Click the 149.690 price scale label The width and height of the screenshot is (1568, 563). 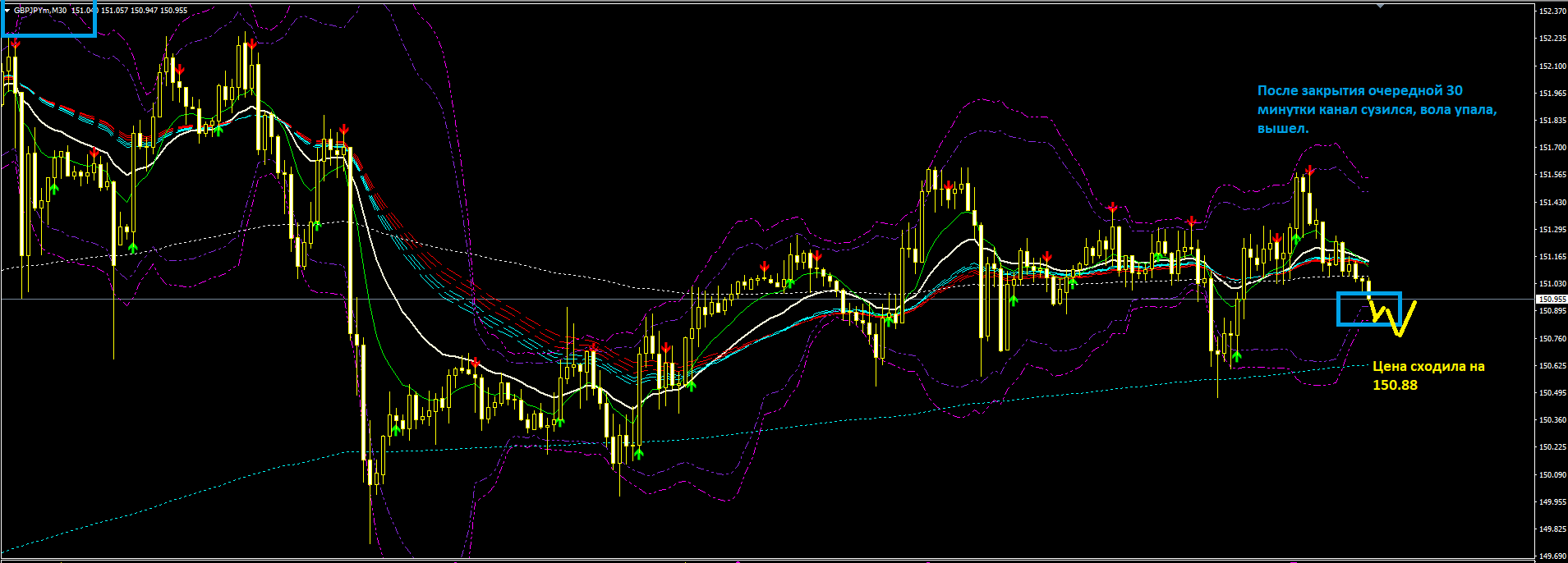(x=1552, y=556)
